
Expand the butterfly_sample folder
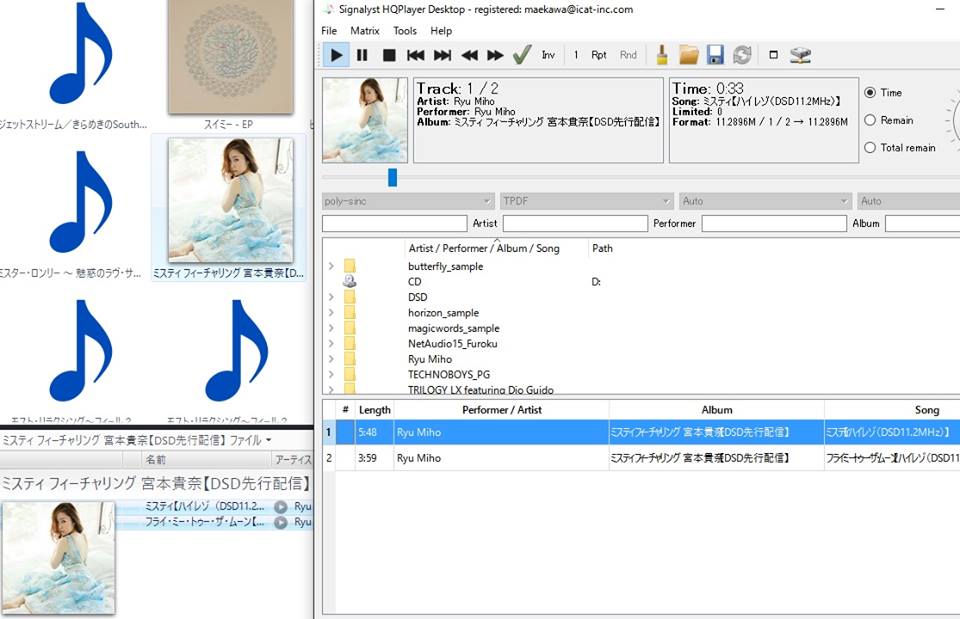click(331, 266)
